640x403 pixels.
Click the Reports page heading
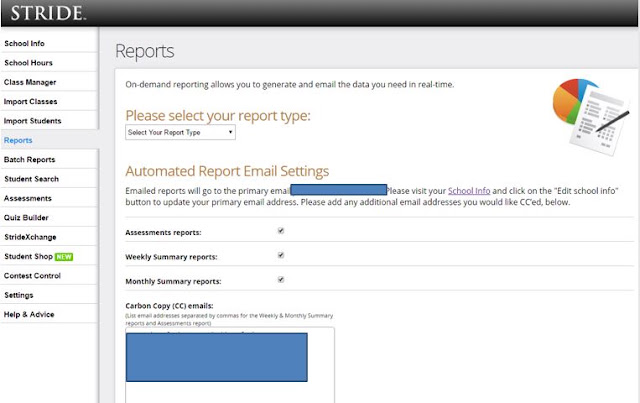[x=144, y=51]
